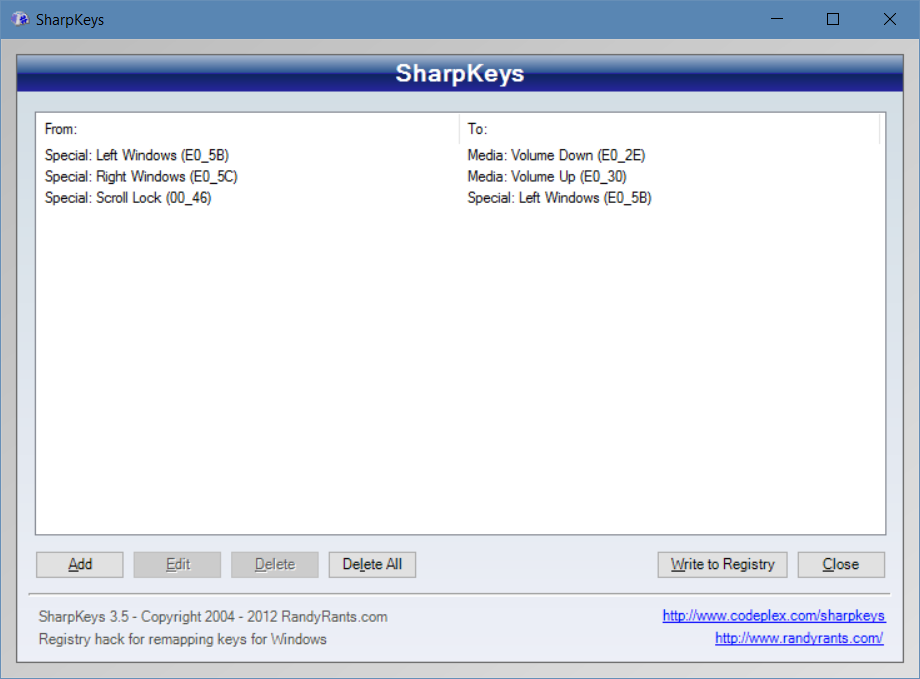Image resolution: width=920 pixels, height=679 pixels.
Task: Click the To-column Left Windows (E0_5B) cell
Action: 559,198
